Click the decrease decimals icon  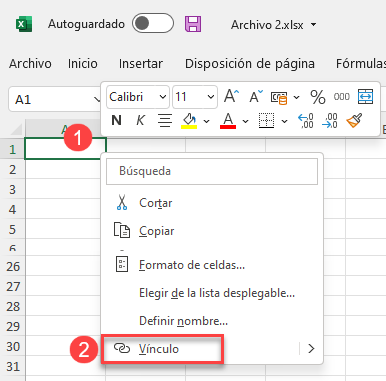pos(330,121)
